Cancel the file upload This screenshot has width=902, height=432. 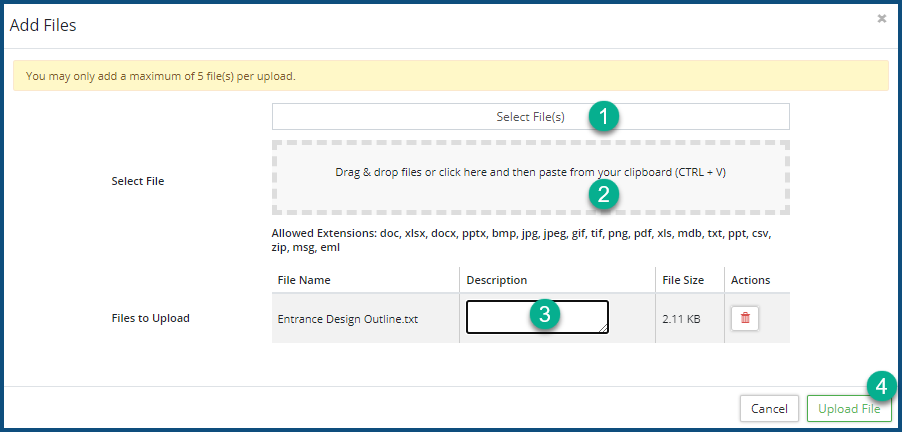pyautogui.click(x=769, y=409)
